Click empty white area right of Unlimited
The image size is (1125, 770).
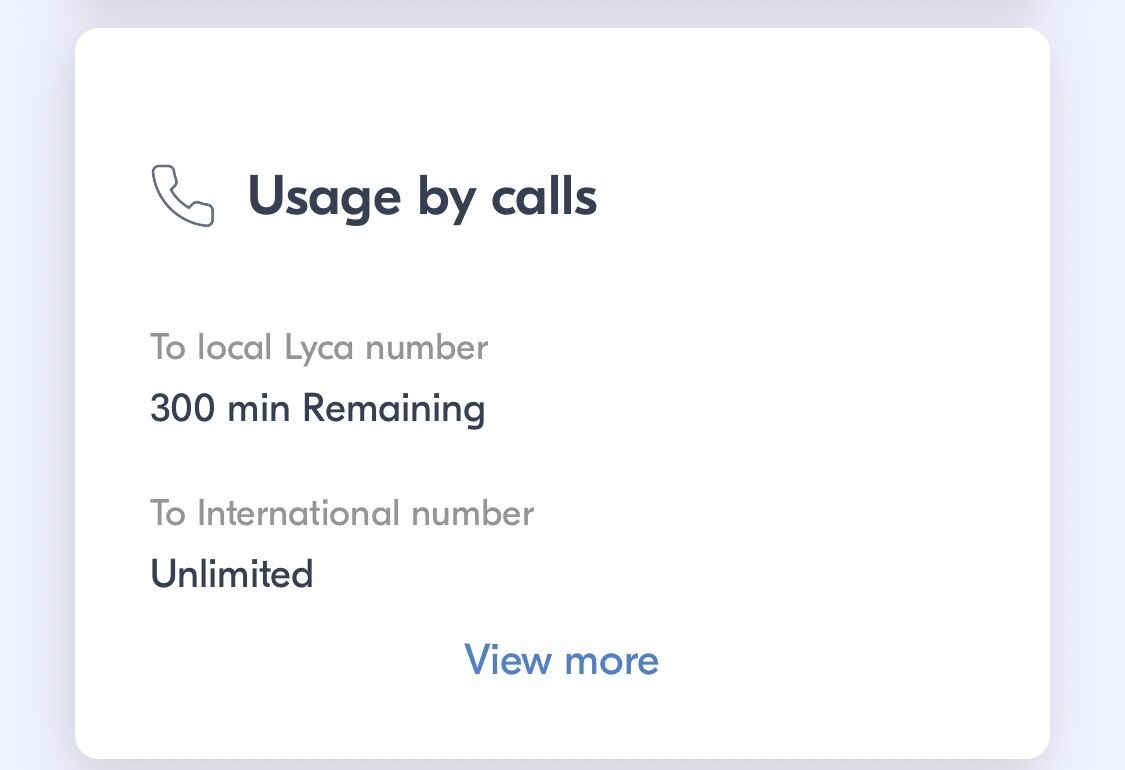[700, 574]
